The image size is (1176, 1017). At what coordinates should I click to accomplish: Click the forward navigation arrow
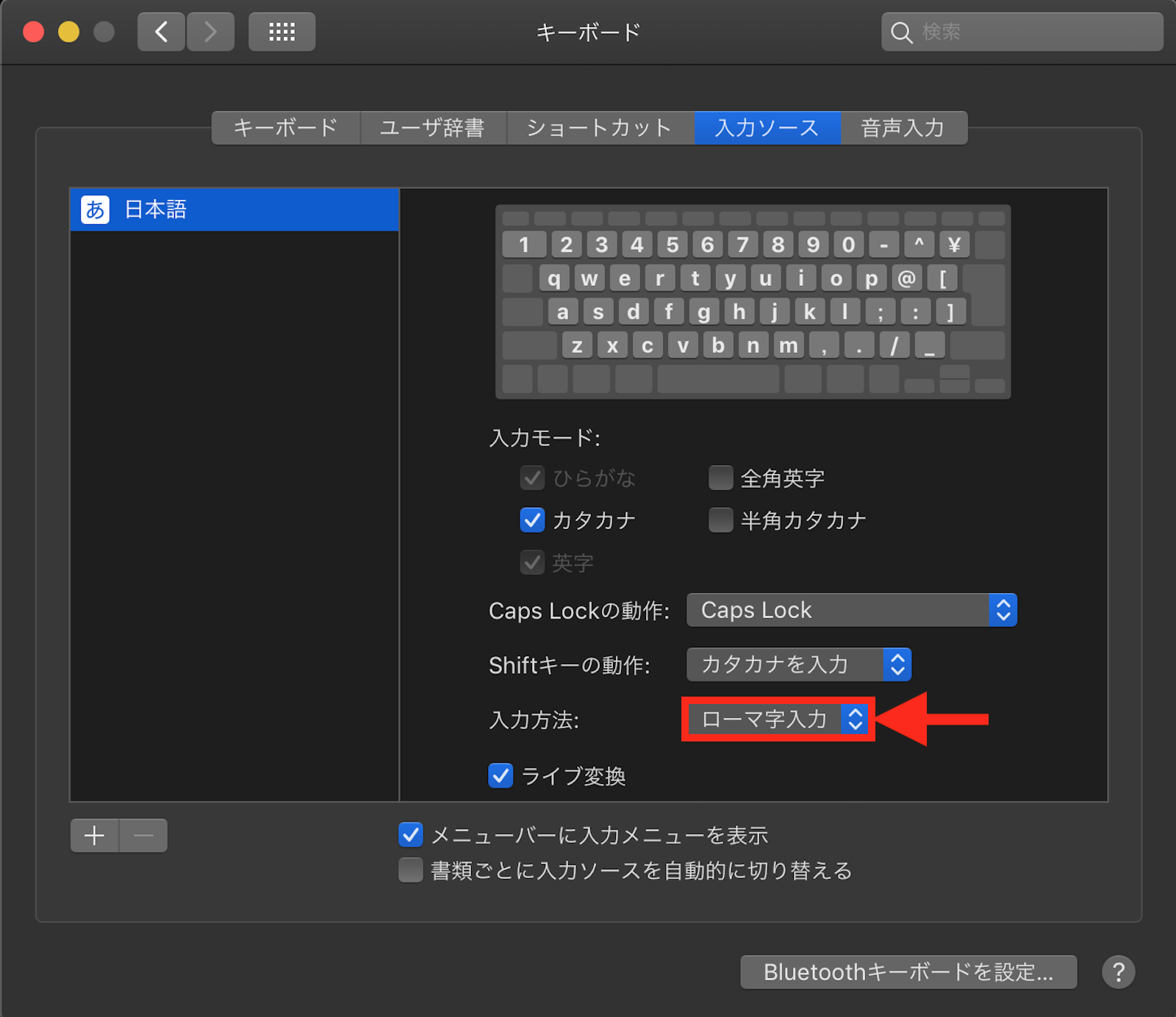pyautogui.click(x=210, y=32)
